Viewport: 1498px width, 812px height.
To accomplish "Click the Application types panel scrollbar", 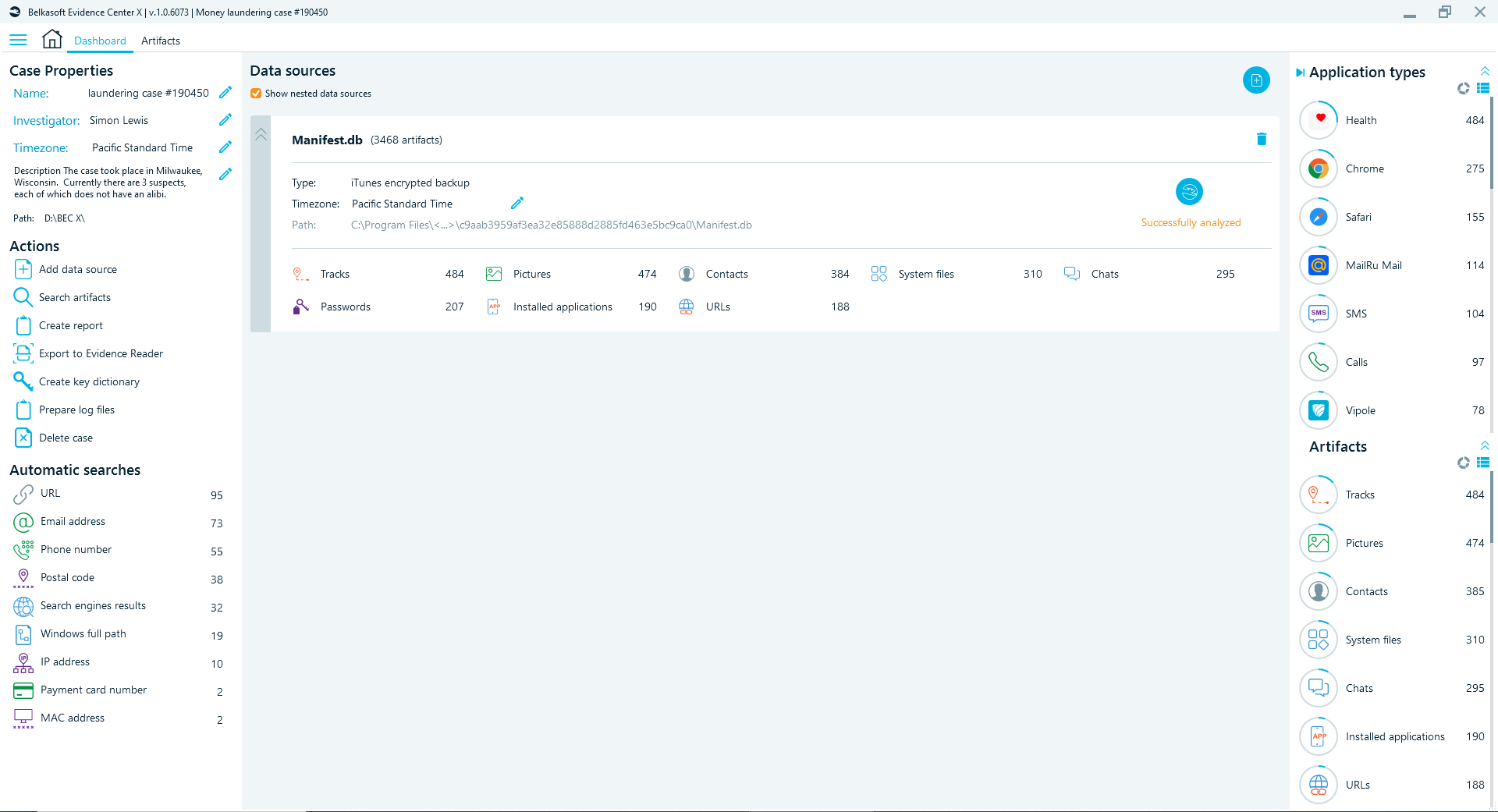I will [1492, 143].
